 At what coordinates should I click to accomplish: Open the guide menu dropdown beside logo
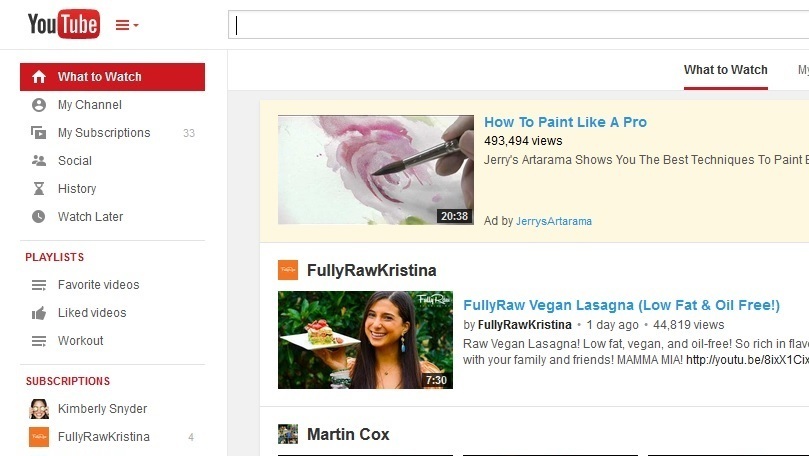point(127,25)
